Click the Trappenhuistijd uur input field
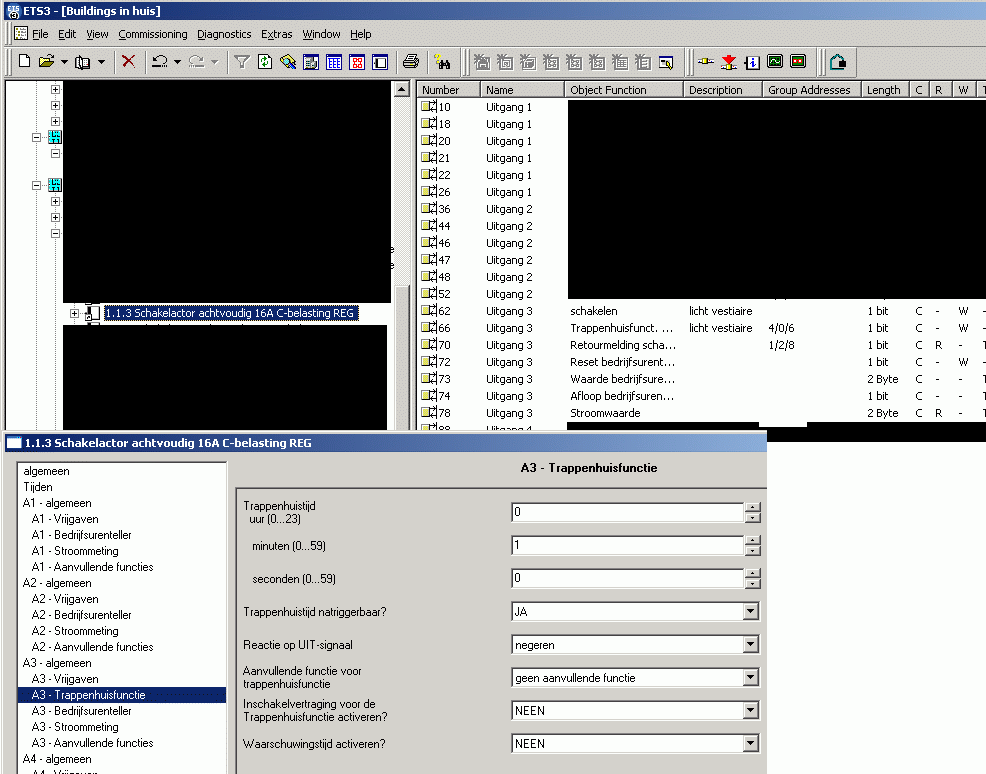 pos(628,512)
